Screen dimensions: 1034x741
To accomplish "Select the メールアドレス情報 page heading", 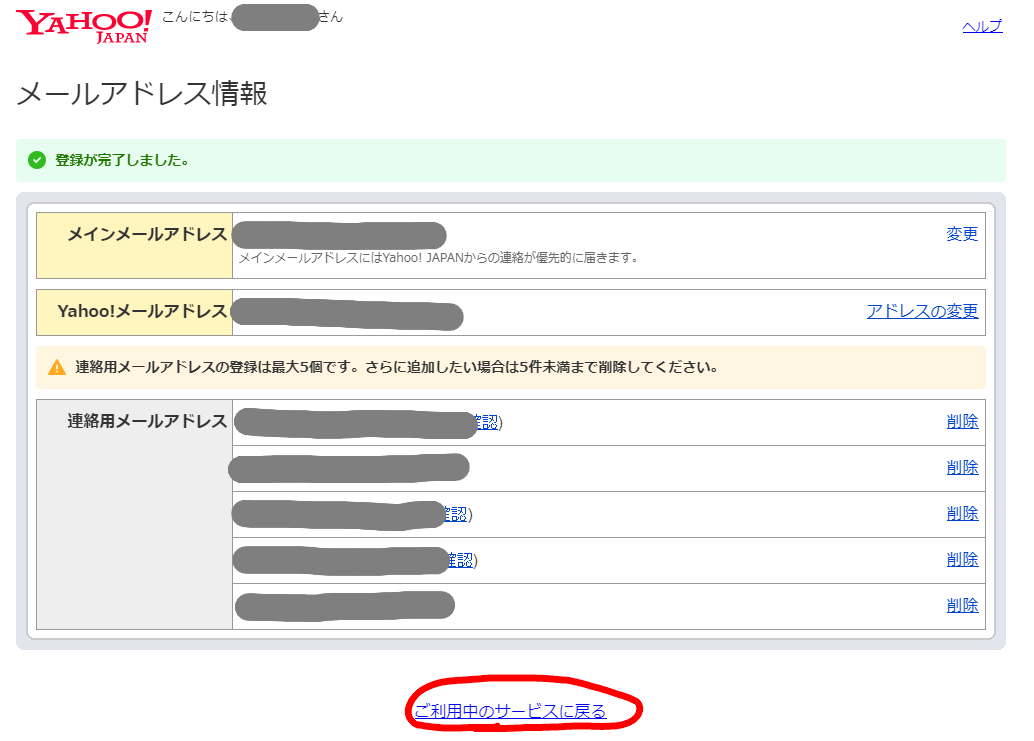I will tap(142, 94).
